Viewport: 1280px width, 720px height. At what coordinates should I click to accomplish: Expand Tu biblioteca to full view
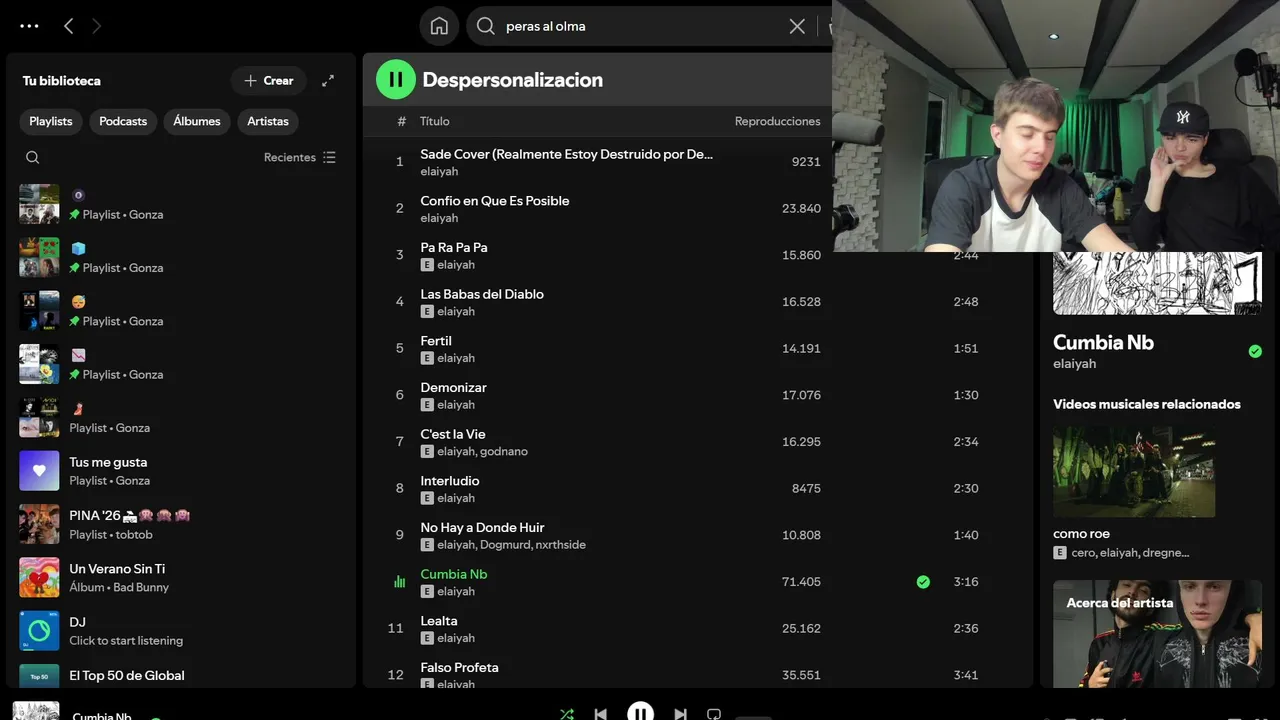pyautogui.click(x=328, y=81)
